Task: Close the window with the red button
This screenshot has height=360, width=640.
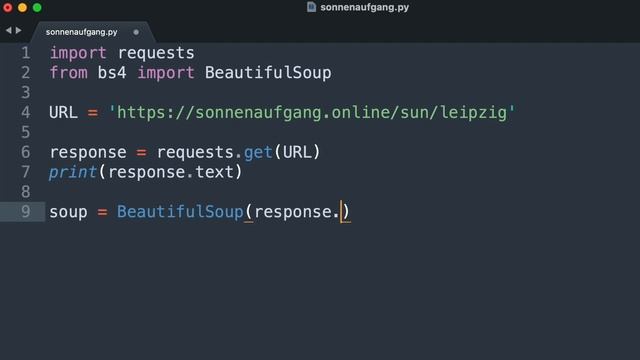Action: point(8,7)
